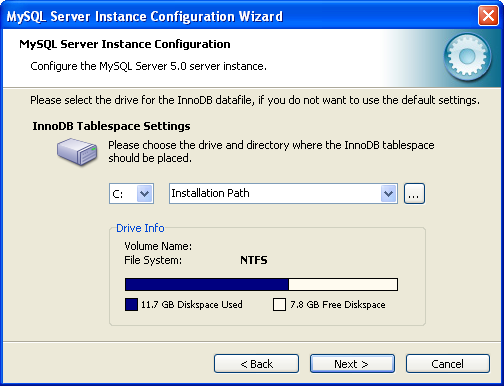The height and width of the screenshot is (386, 504).
Task: Click the 7.8 GB Free Diskspace text
Action: pyautogui.click(x=338, y=305)
